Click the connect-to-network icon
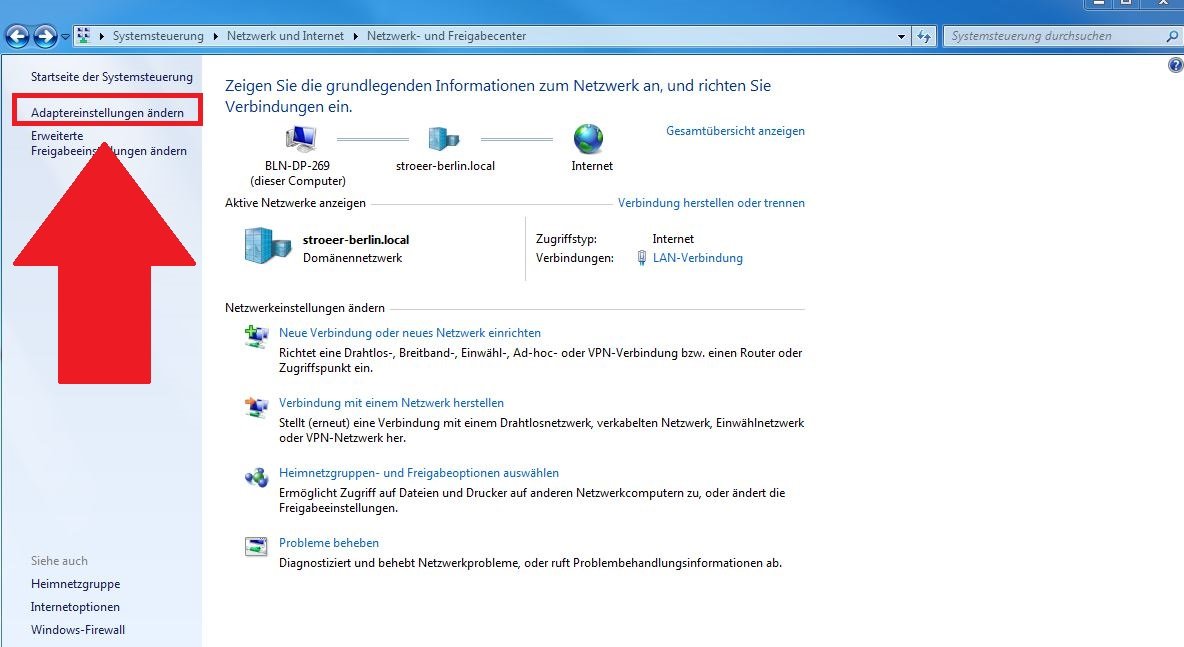1184x647 pixels. 256,407
